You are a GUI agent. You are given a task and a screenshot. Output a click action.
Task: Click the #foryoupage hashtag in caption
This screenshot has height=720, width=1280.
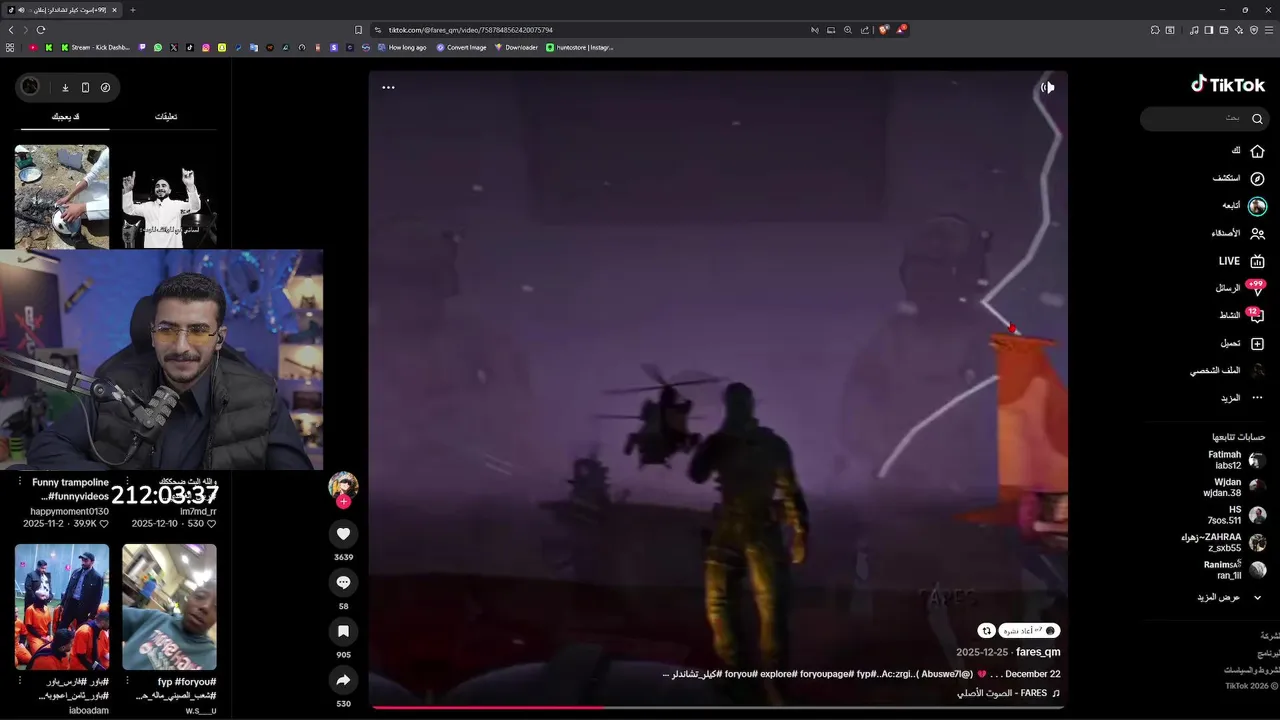pos(826,674)
